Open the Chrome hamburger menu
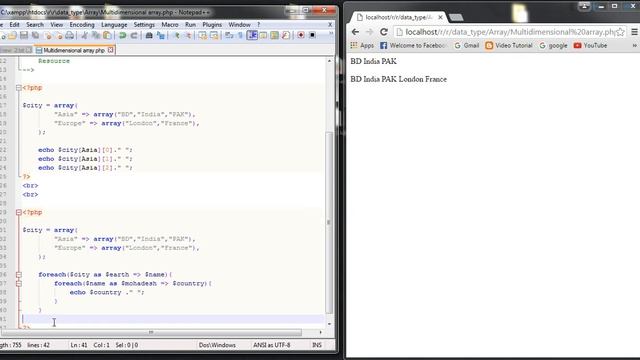This screenshot has height=360, width=640. coord(634,32)
